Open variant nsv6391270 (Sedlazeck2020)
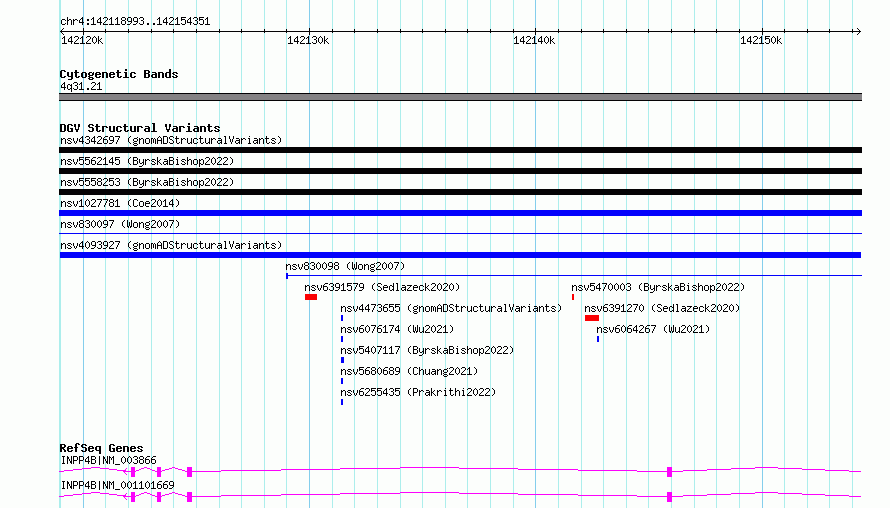This screenshot has width=890, height=508. click(662, 308)
